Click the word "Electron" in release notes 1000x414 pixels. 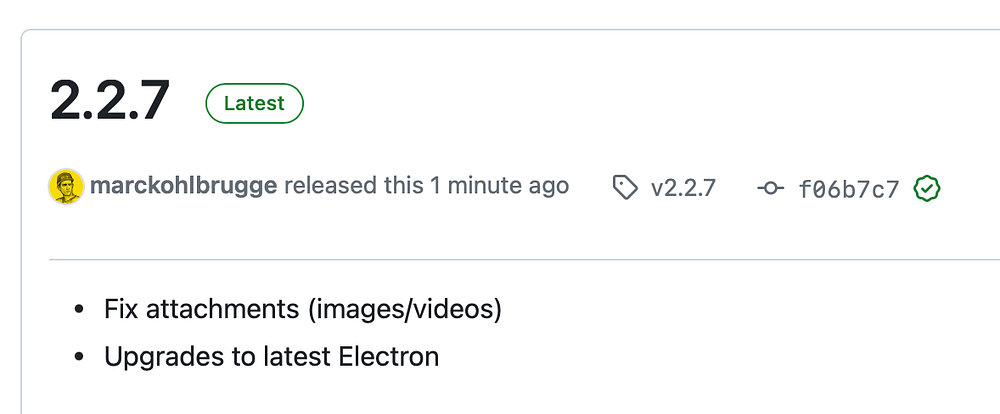393,356
